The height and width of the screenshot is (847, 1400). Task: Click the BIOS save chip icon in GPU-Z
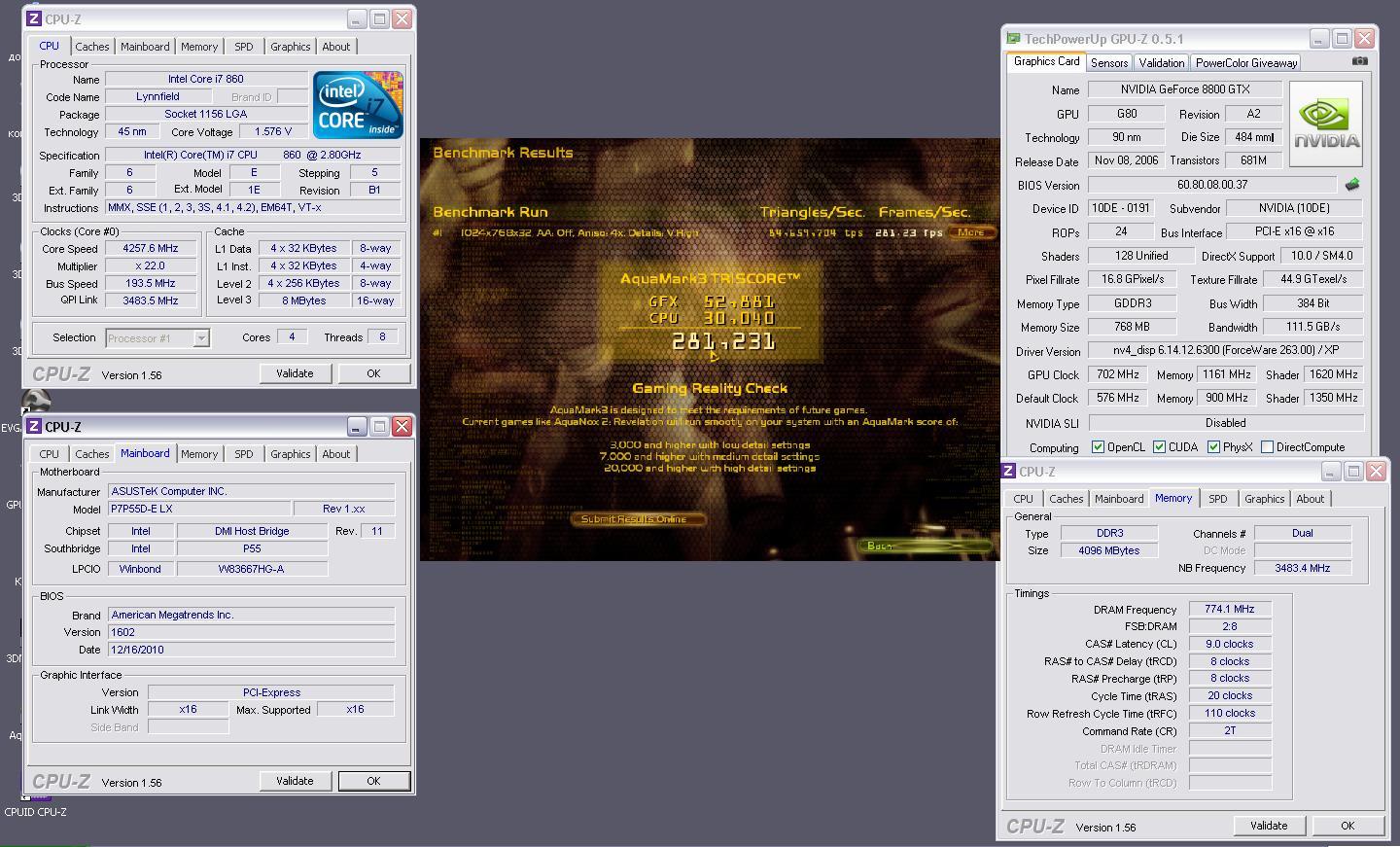[x=1352, y=184]
